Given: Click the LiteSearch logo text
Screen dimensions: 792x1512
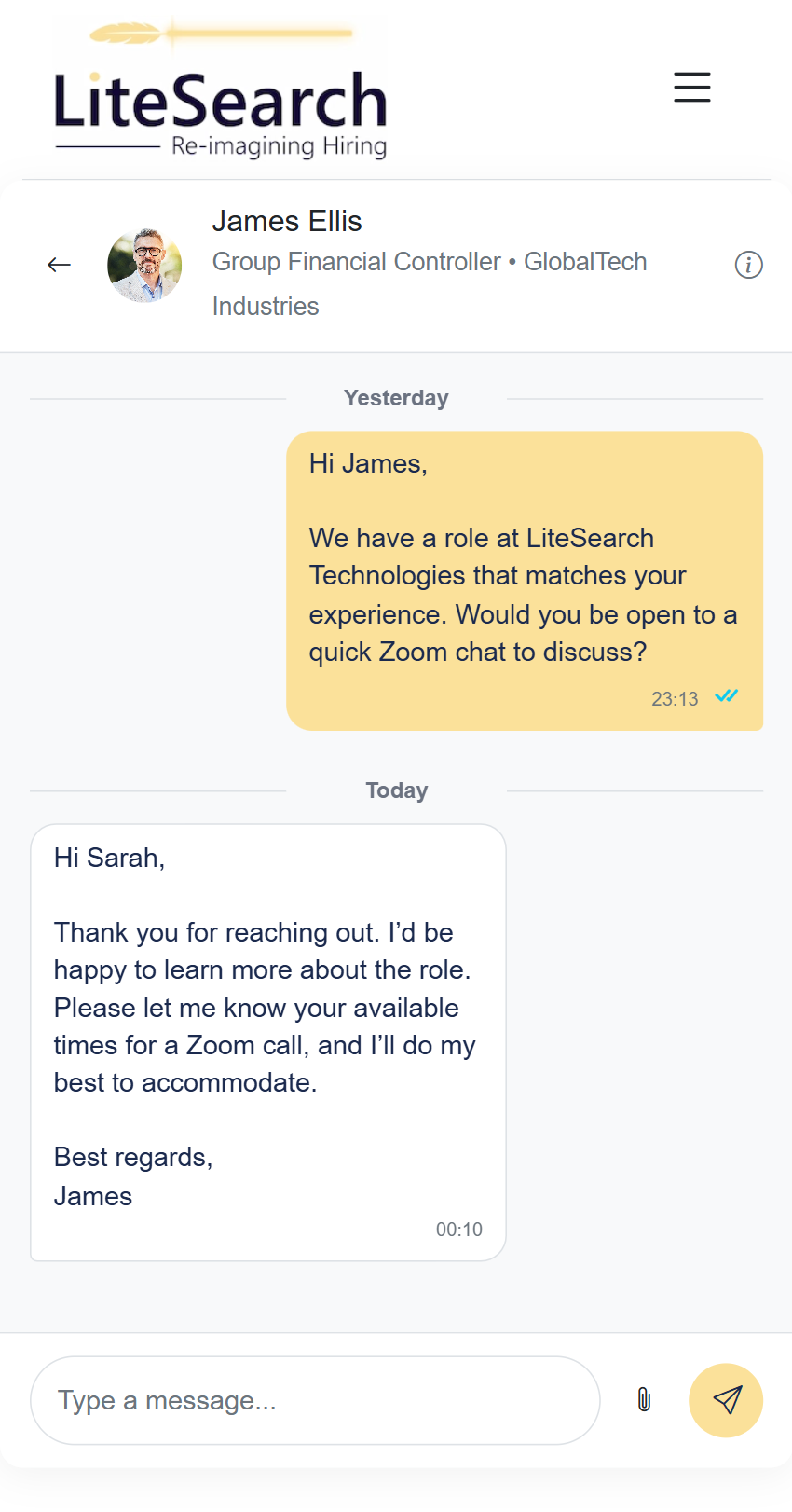Looking at the screenshot, I should click(x=220, y=101).
